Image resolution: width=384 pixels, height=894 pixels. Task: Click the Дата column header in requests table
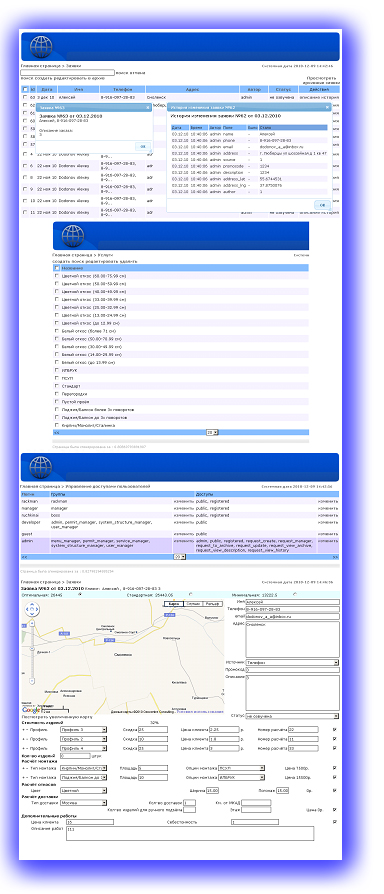coord(47,90)
